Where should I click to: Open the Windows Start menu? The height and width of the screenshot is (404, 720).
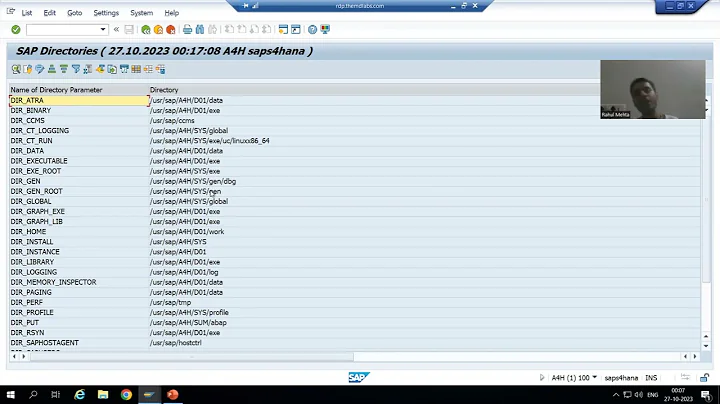tap(10, 394)
